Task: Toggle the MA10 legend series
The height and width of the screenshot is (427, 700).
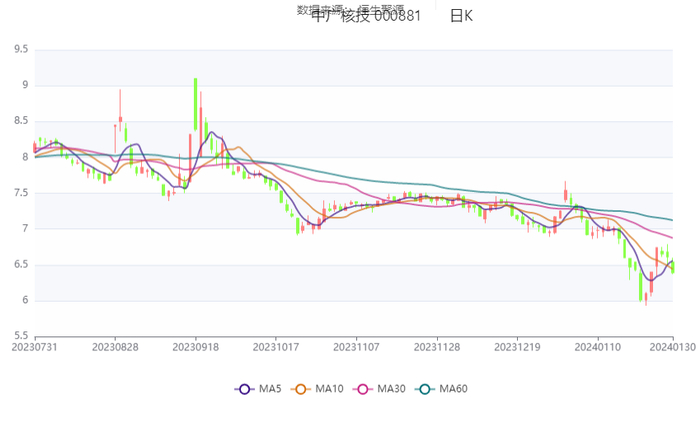Action: (x=317, y=389)
